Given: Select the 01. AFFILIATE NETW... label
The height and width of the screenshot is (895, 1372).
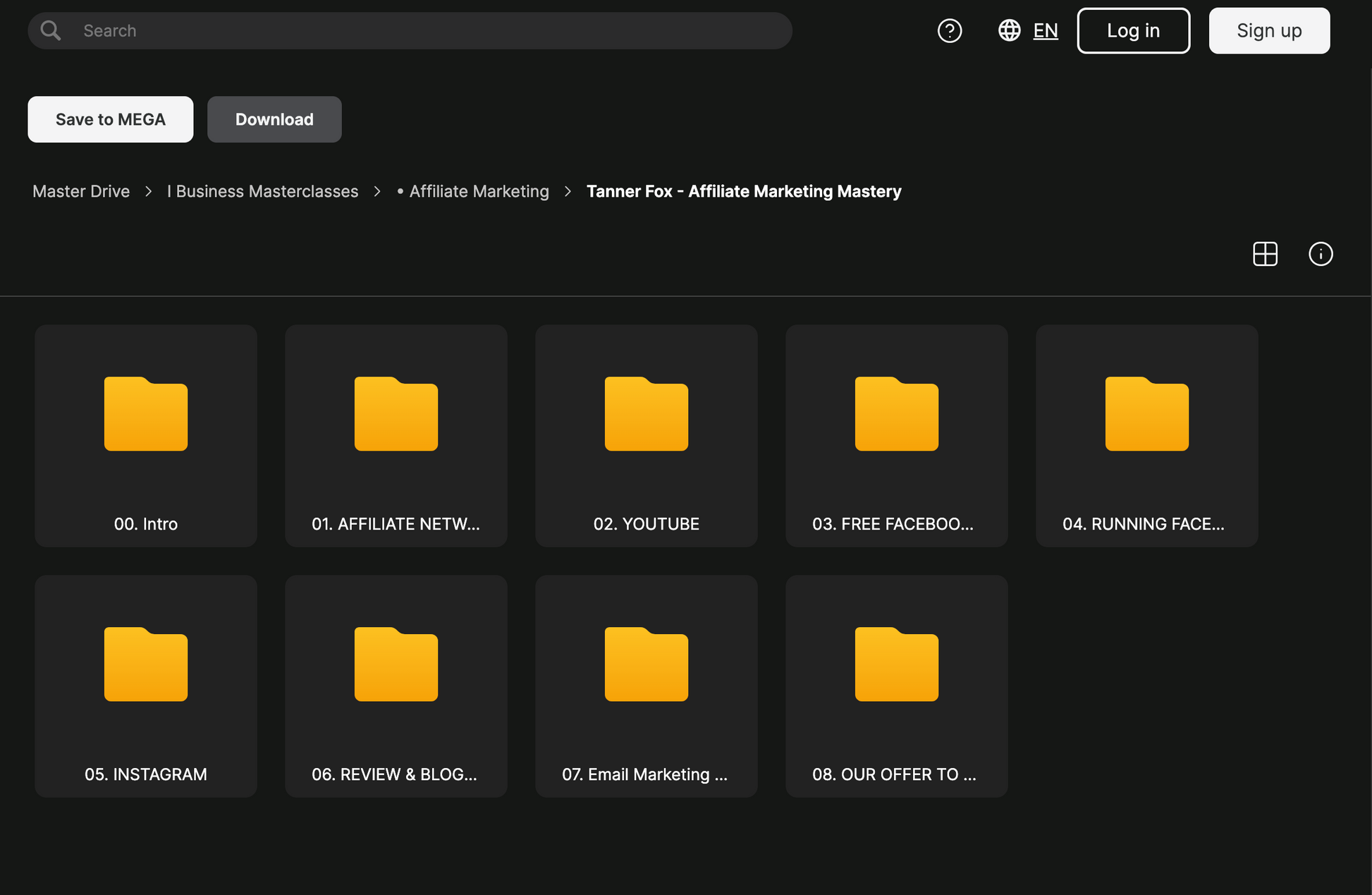Looking at the screenshot, I should tap(396, 524).
